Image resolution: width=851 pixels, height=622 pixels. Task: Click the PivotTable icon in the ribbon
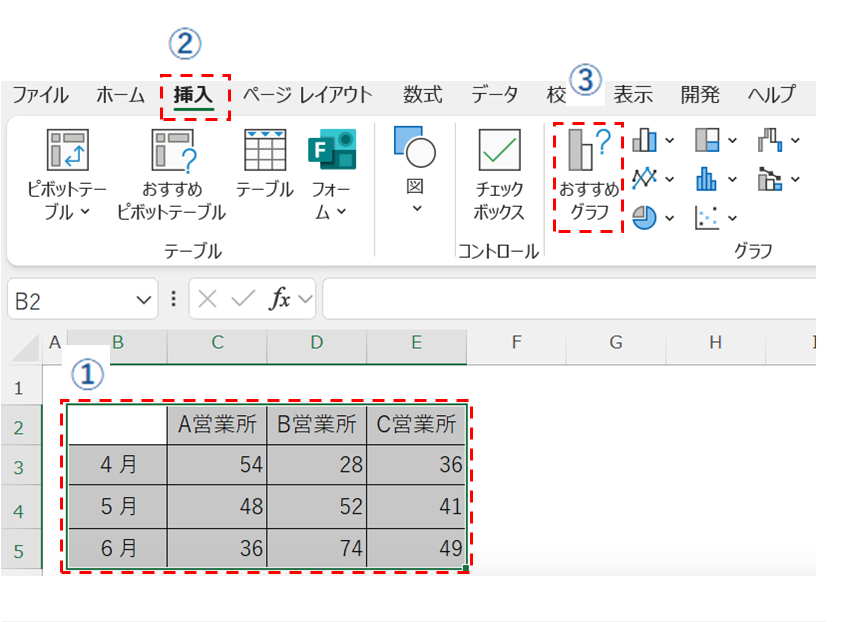(67, 151)
